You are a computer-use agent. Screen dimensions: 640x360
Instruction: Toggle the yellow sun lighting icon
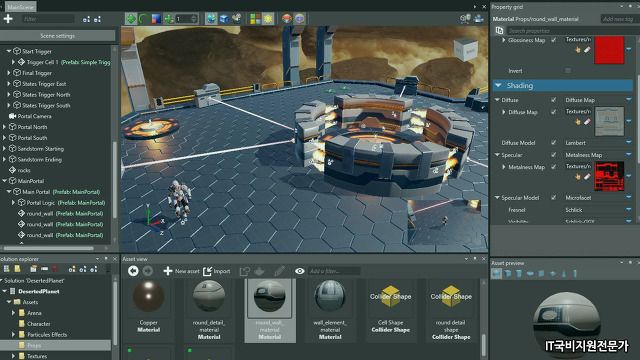coord(268,19)
